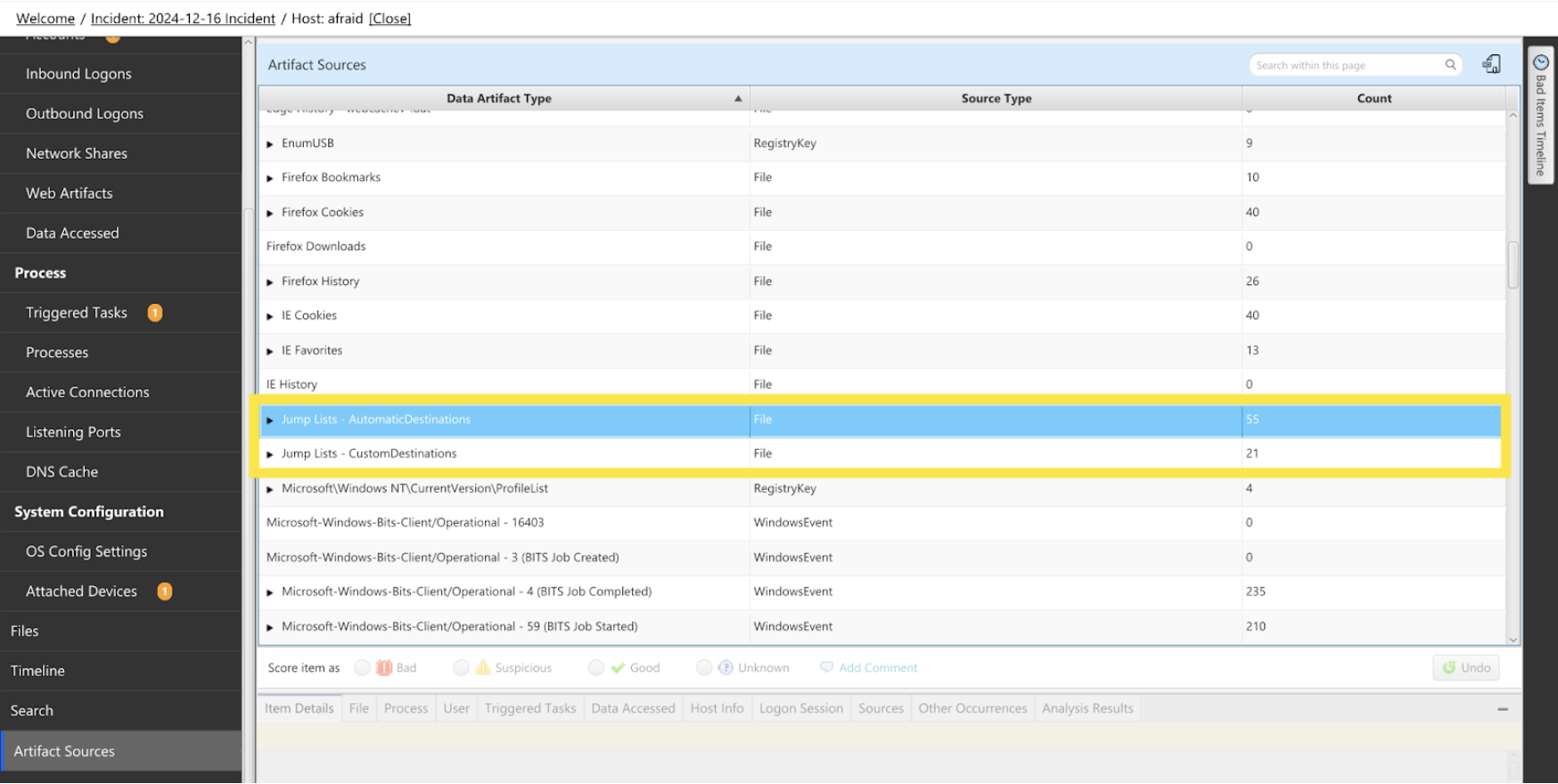Open the Other Occurrences tab
1558x784 pixels.
(972, 708)
